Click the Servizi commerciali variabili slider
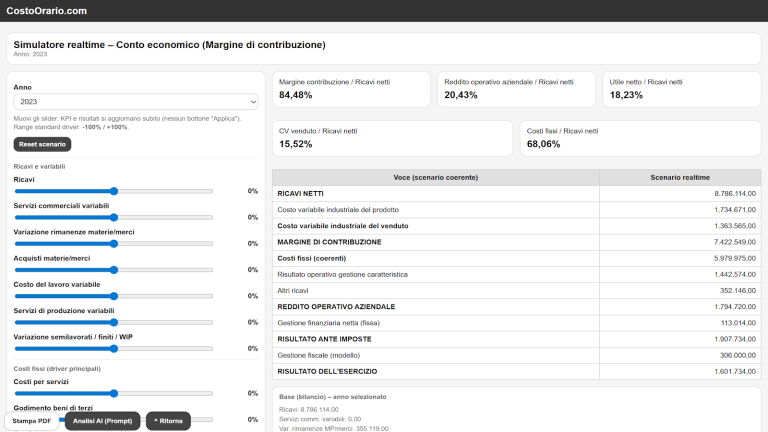Image resolution: width=768 pixels, height=432 pixels. coord(114,217)
